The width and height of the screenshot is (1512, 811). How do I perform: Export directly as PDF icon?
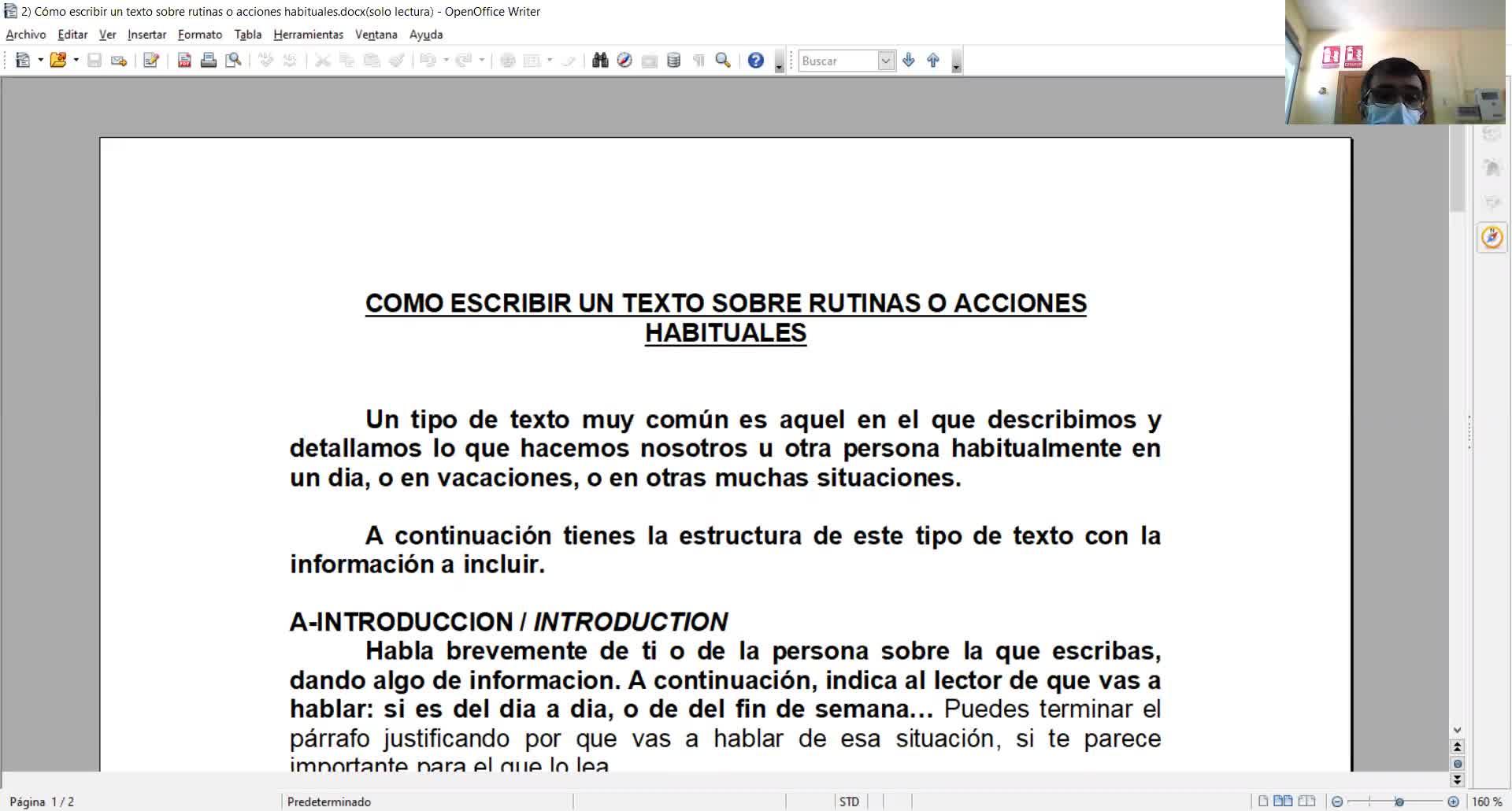[184, 61]
